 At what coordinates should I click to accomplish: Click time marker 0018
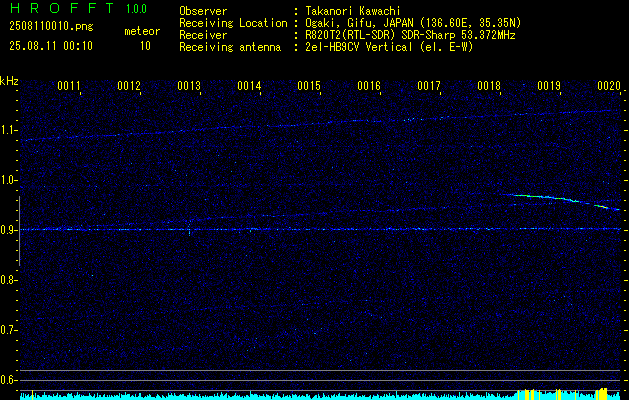489,85
